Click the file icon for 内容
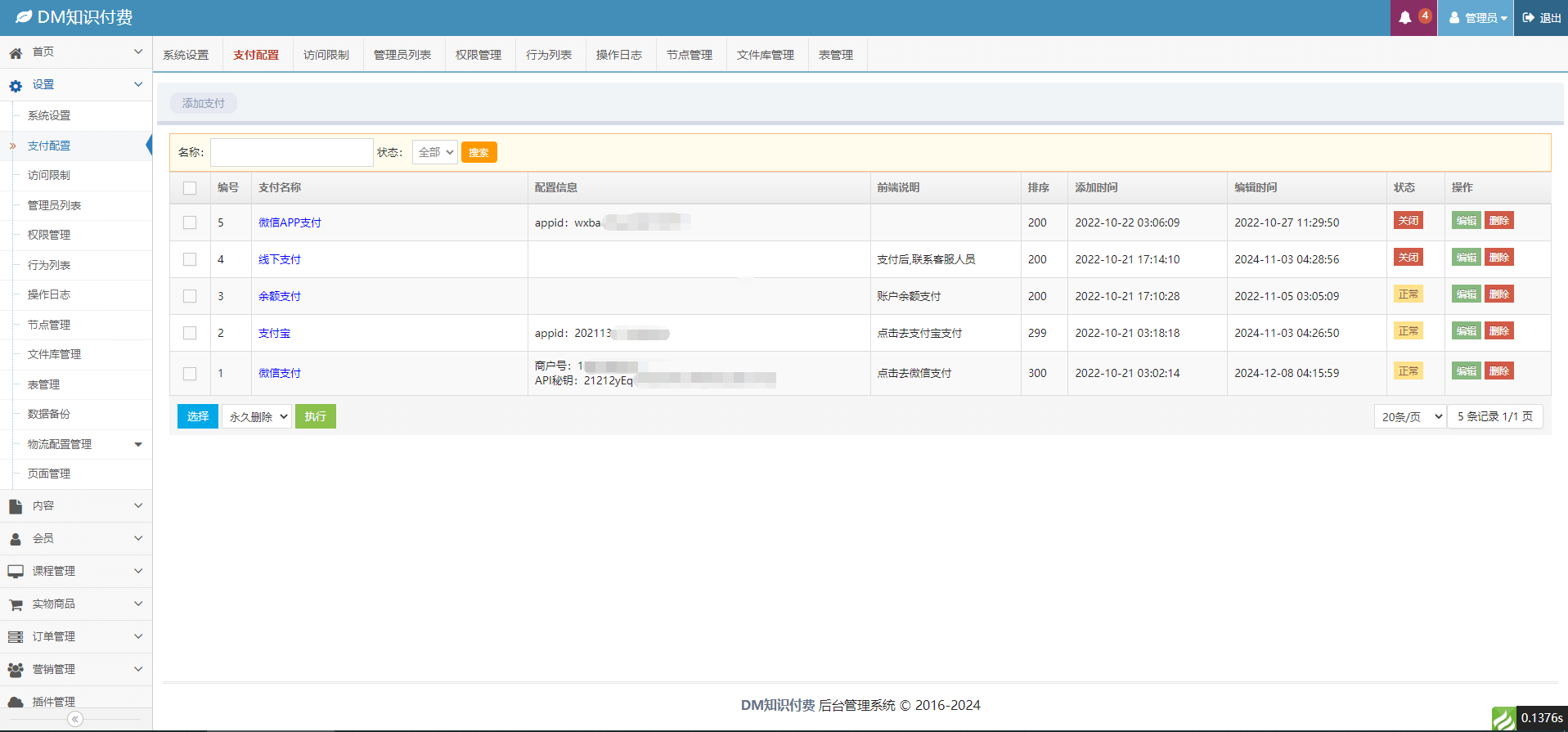Screen dimensions: 1568x732 (x=16, y=506)
